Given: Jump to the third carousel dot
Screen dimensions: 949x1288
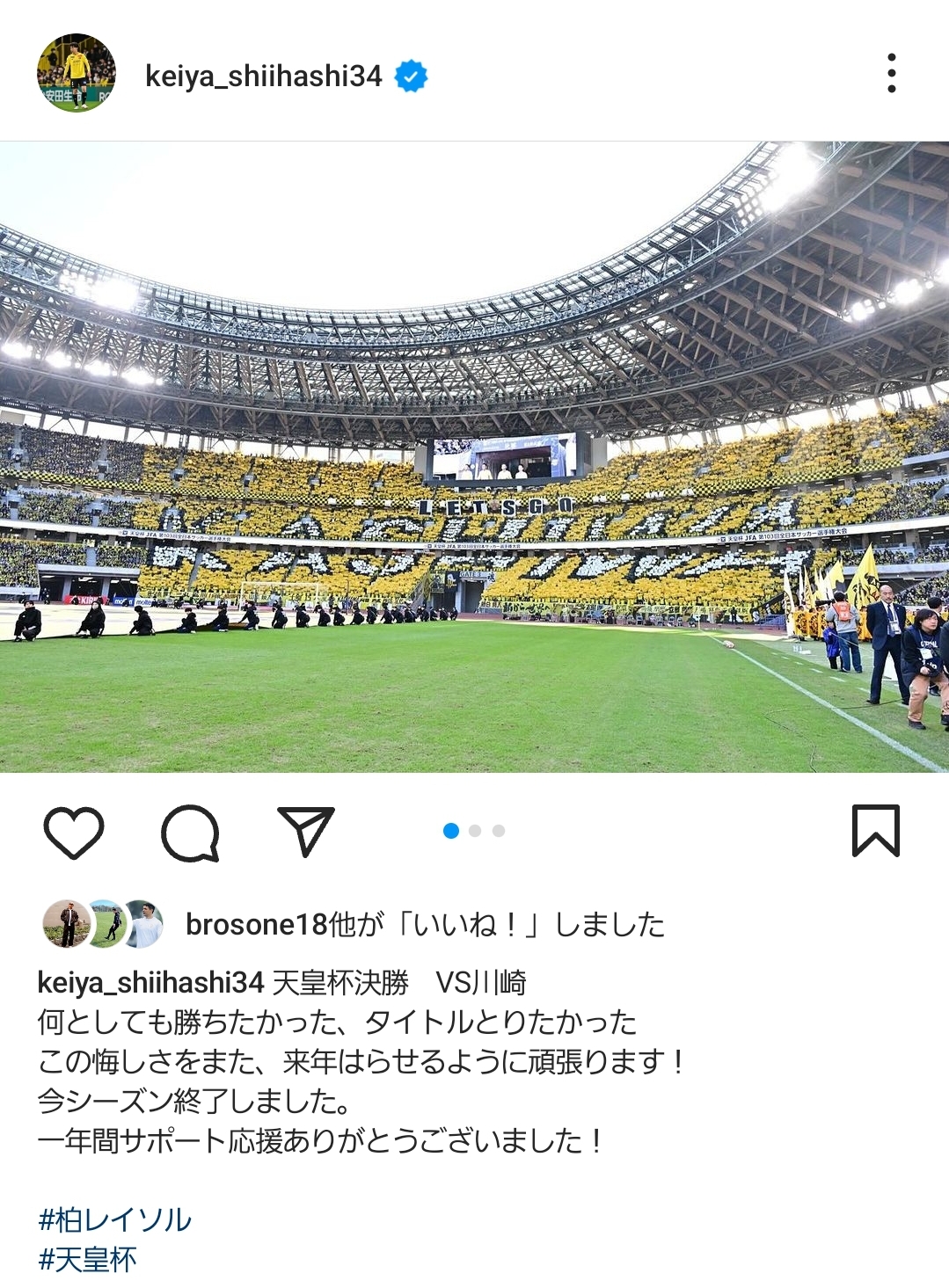Looking at the screenshot, I should tap(499, 831).
